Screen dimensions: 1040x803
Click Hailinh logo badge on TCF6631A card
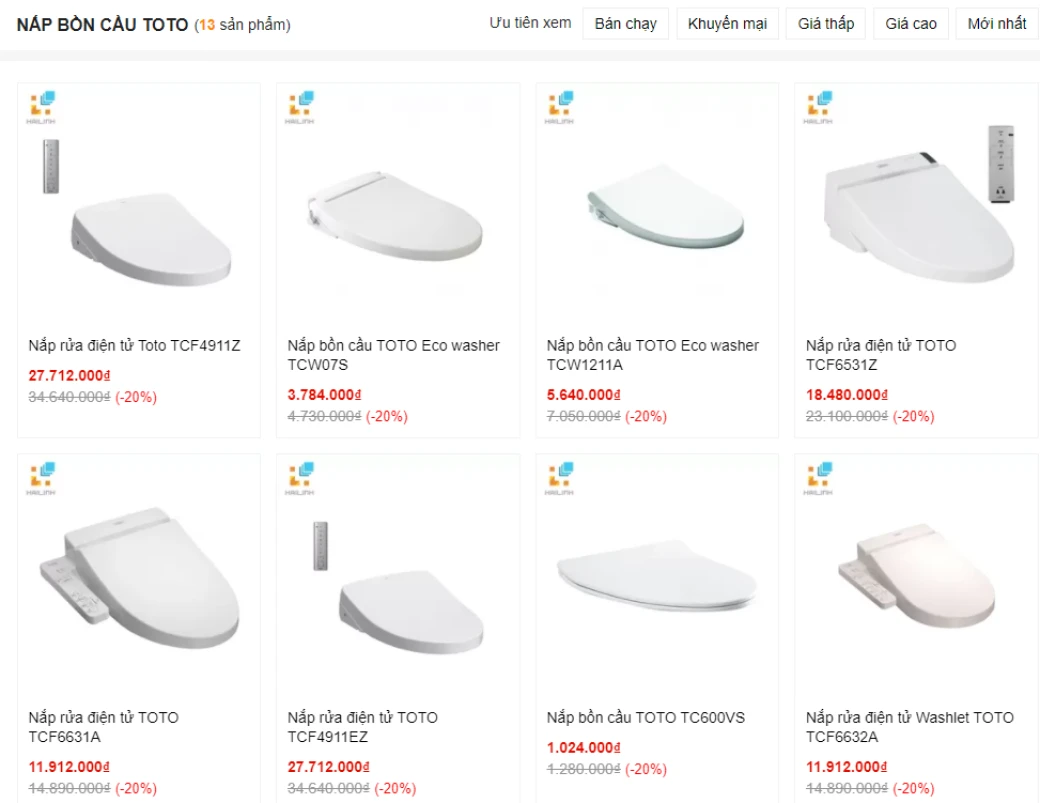coord(42,478)
